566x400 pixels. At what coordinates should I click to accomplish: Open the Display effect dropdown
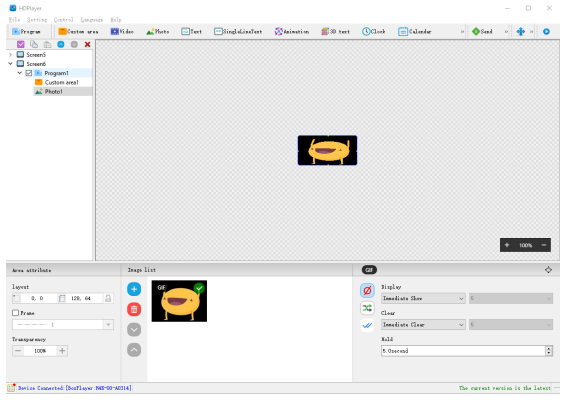click(423, 298)
